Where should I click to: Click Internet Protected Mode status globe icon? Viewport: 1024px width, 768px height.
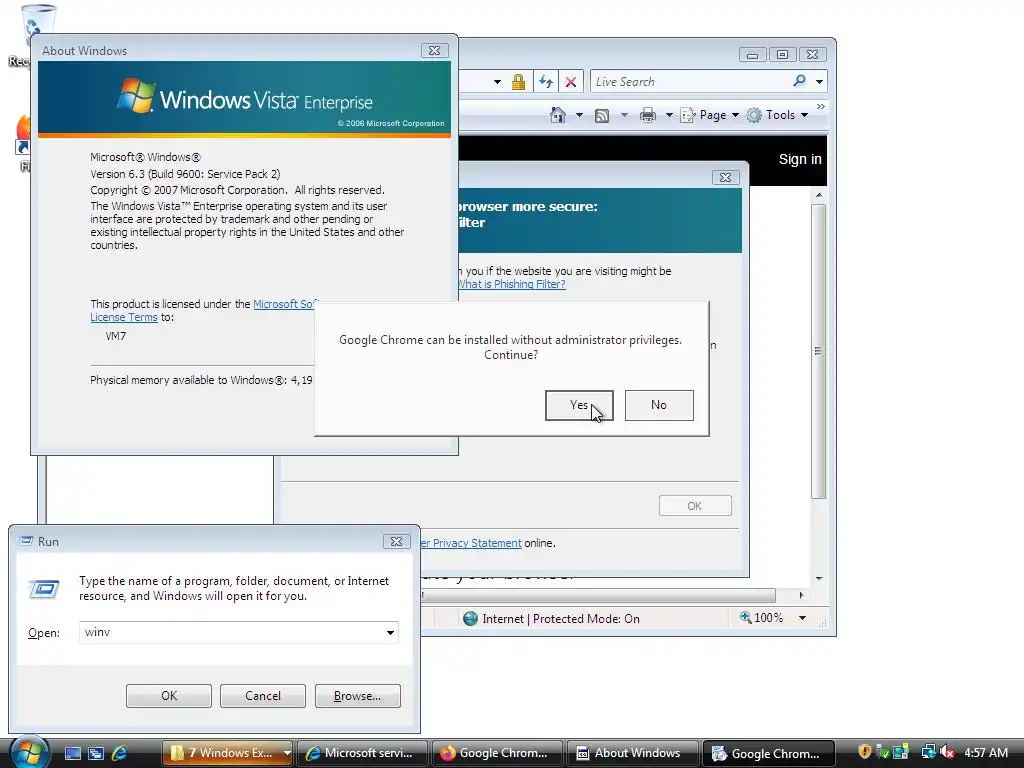point(470,618)
